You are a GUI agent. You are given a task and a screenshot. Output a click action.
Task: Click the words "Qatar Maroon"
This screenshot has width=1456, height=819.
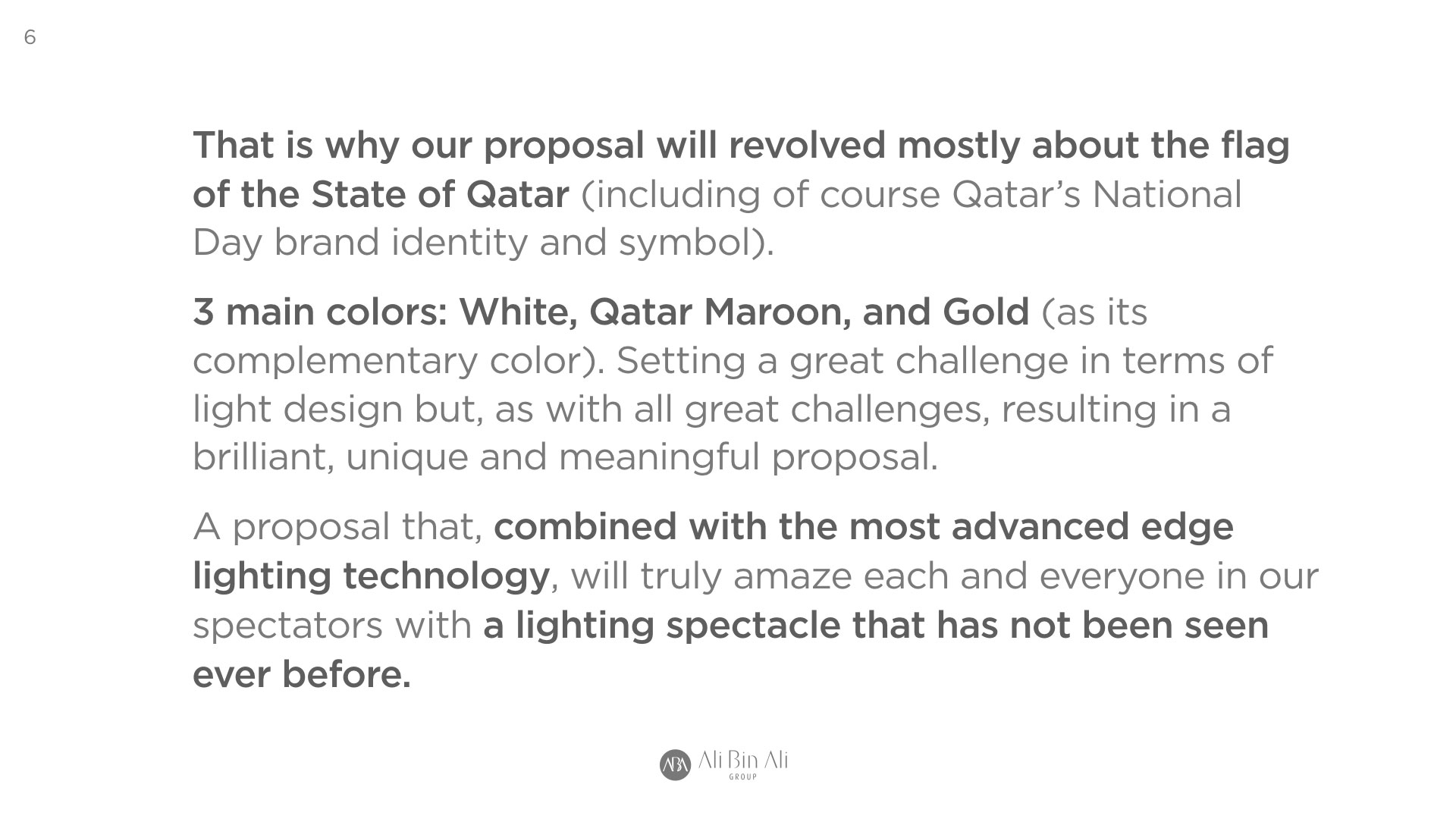point(718,312)
